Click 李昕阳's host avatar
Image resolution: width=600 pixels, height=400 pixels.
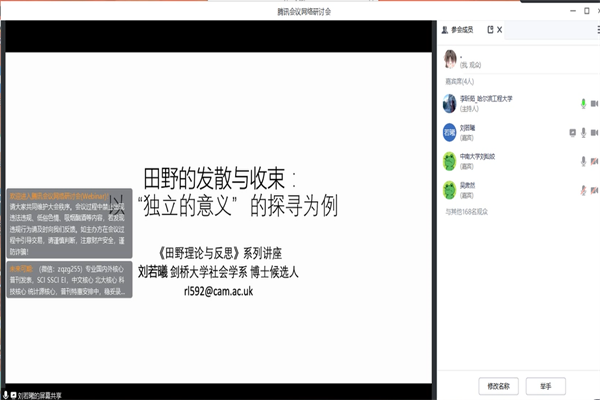(449, 103)
